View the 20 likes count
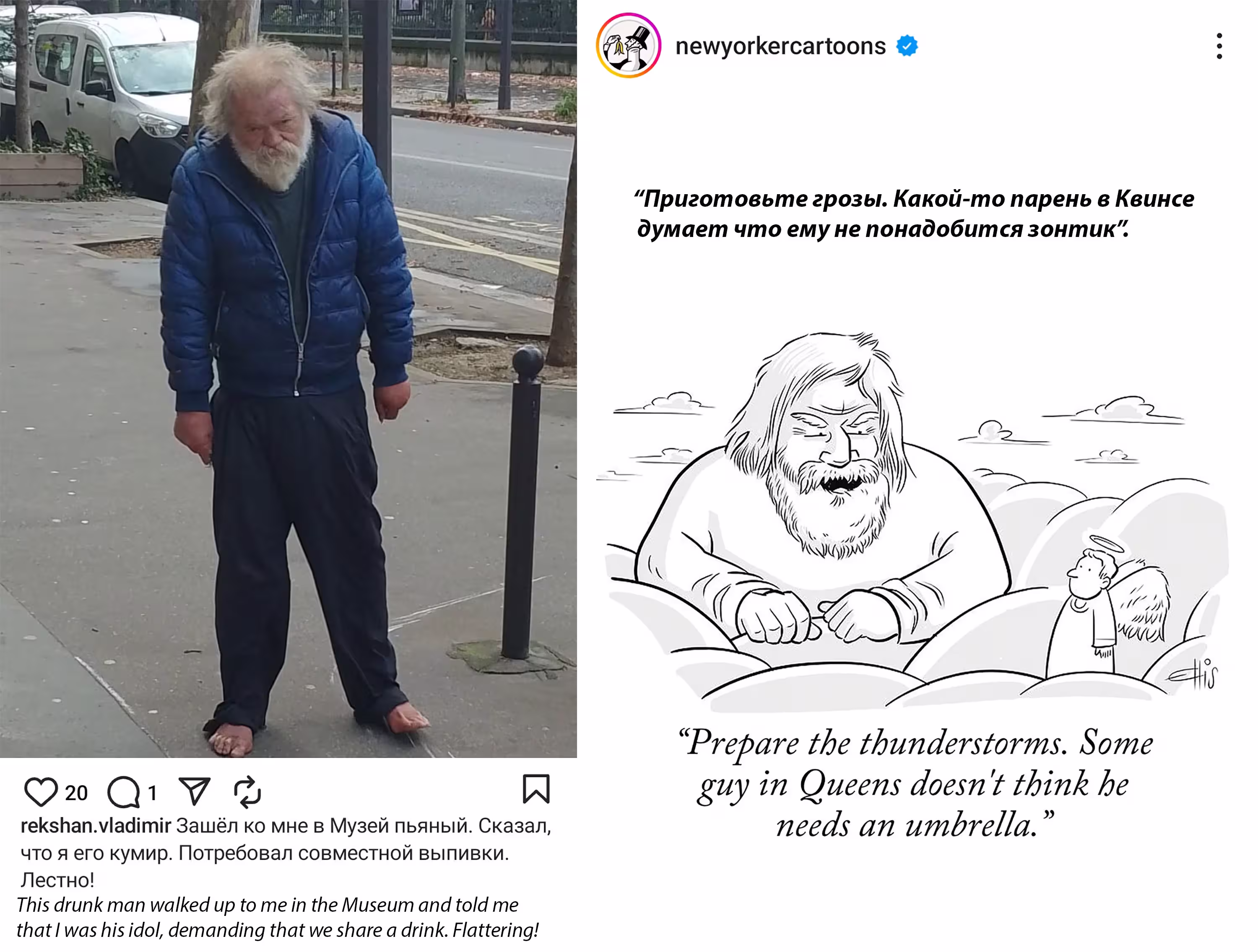The image size is (1258, 952). [x=76, y=793]
